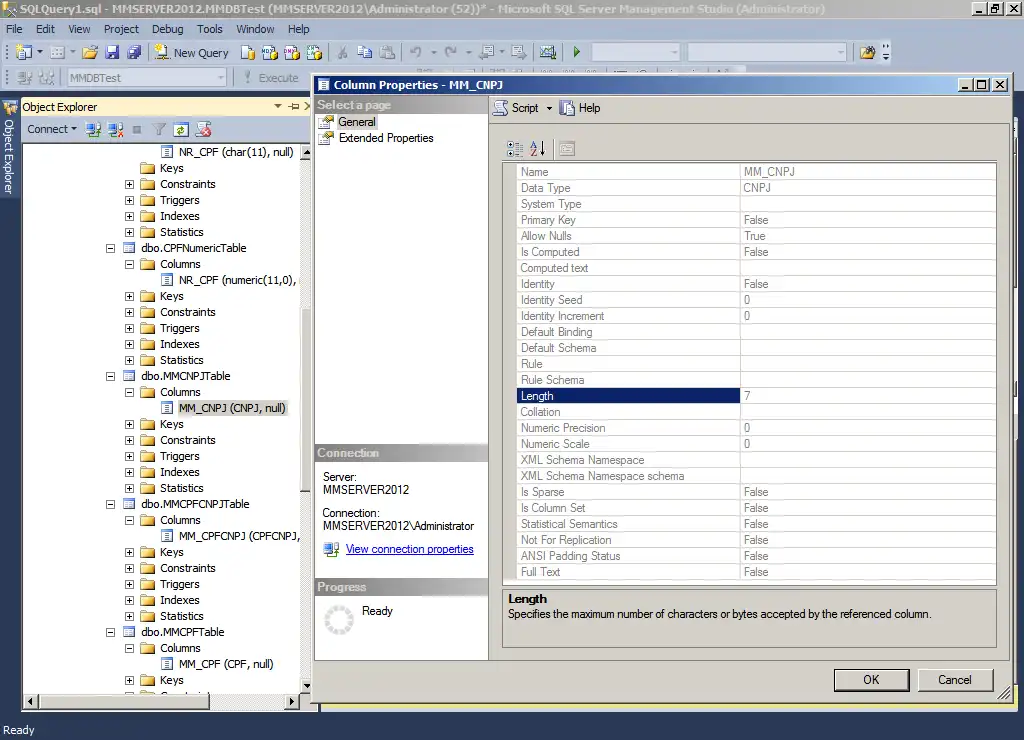
Task: Click the green Start Debugging arrow
Action: click(x=577, y=52)
